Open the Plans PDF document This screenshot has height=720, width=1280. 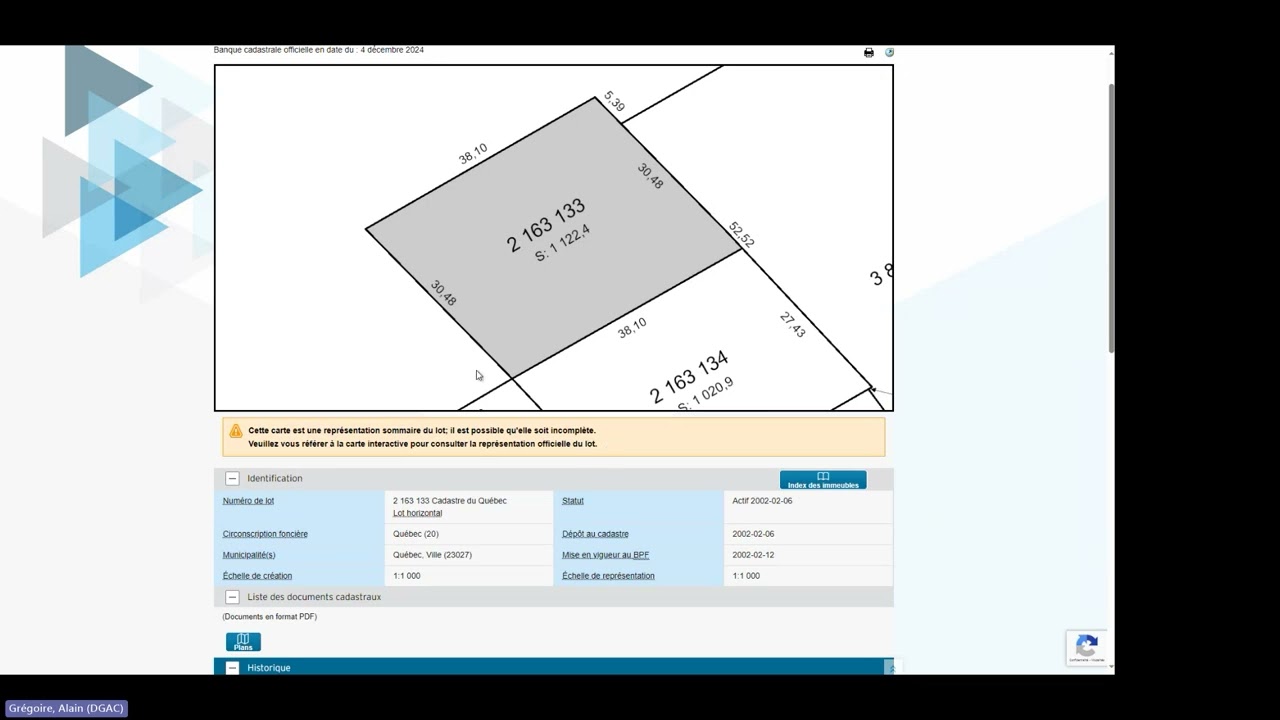(243, 642)
